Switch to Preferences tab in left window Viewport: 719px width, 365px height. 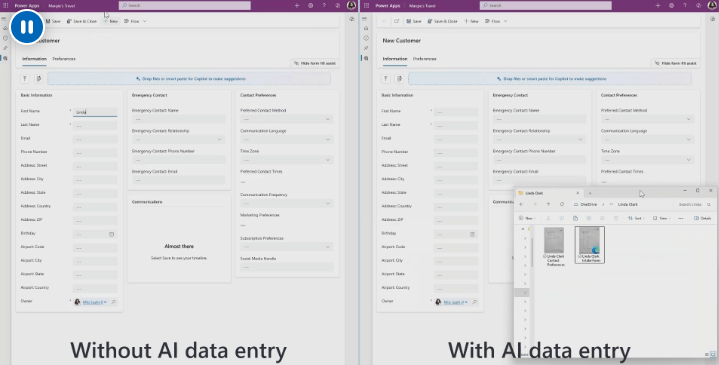(x=64, y=59)
